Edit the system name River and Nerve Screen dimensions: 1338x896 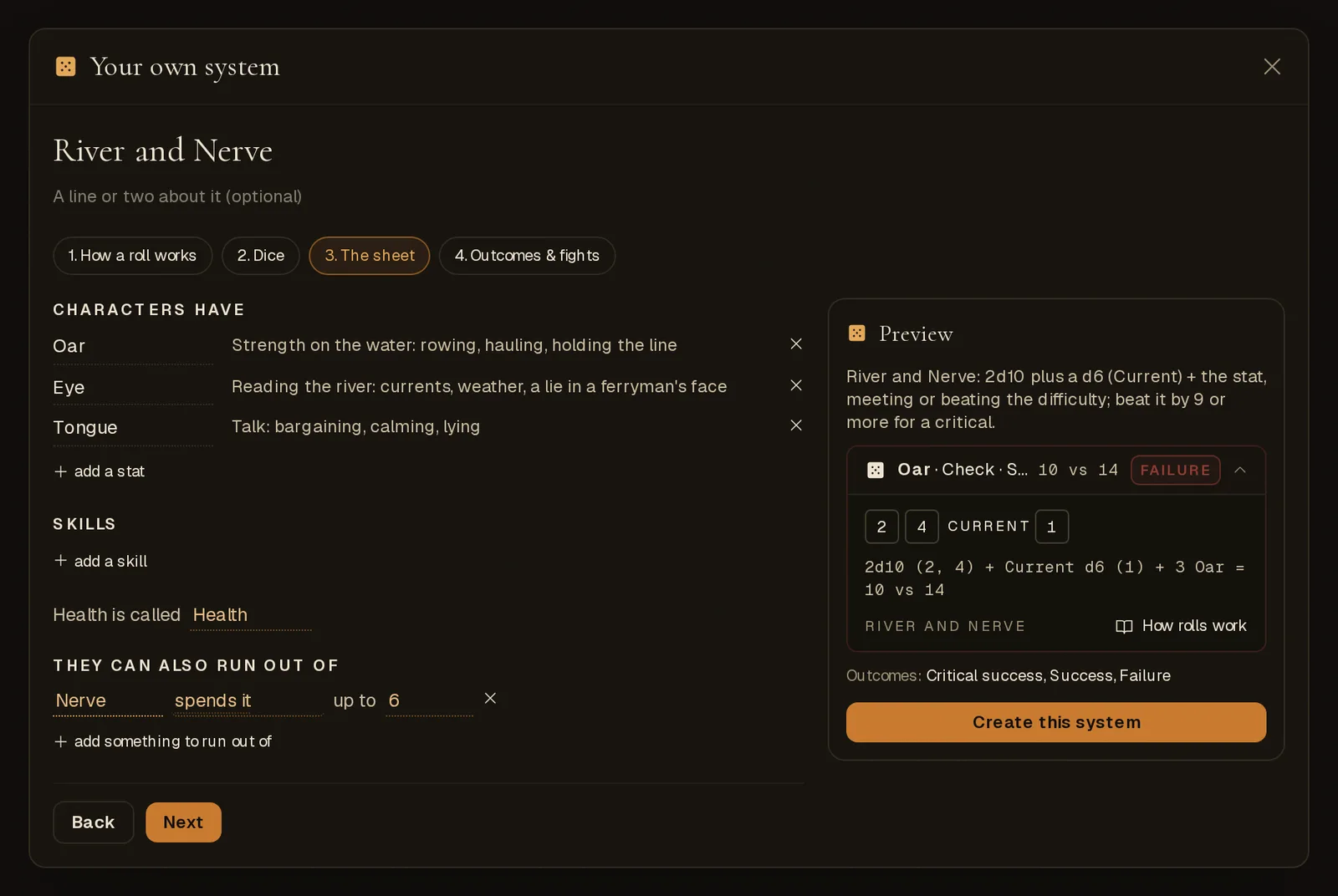(163, 150)
